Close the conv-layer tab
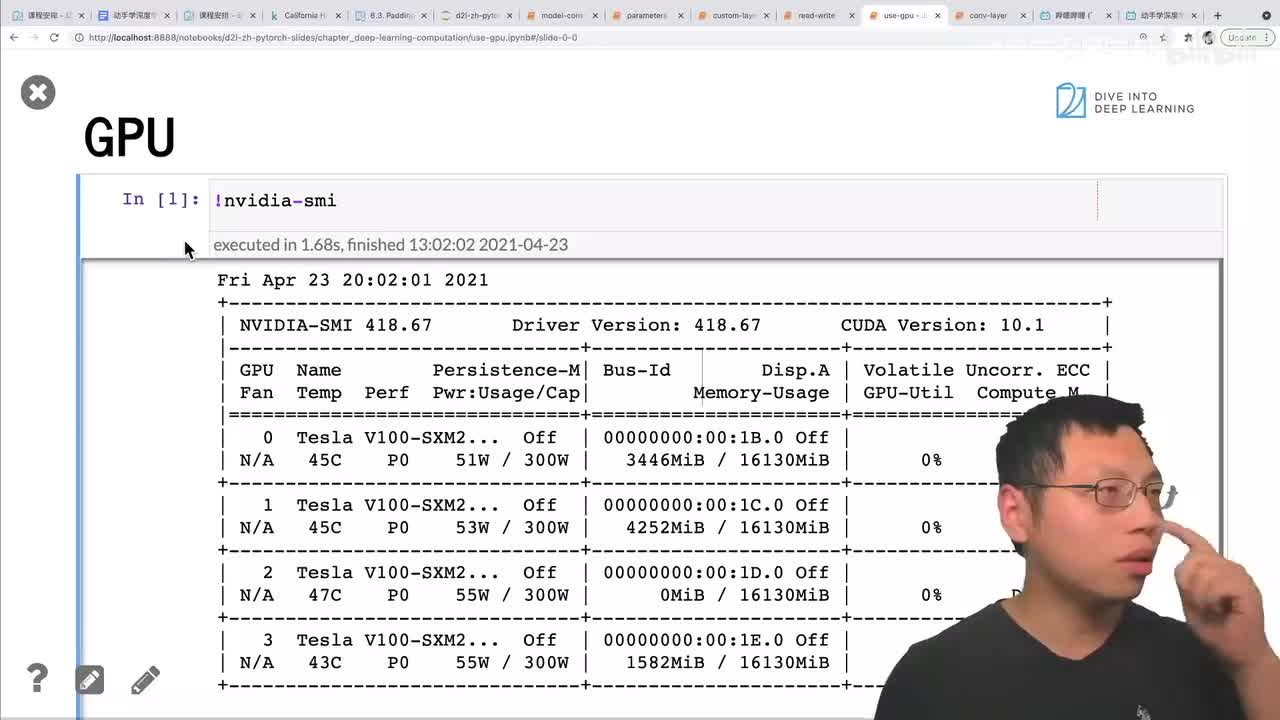Viewport: 1280px width, 720px height. [x=1023, y=16]
